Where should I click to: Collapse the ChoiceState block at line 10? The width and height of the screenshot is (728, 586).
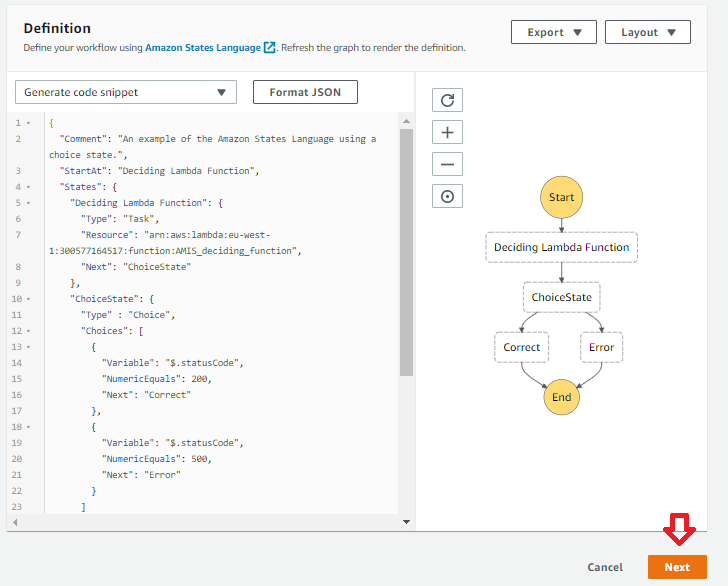28,299
